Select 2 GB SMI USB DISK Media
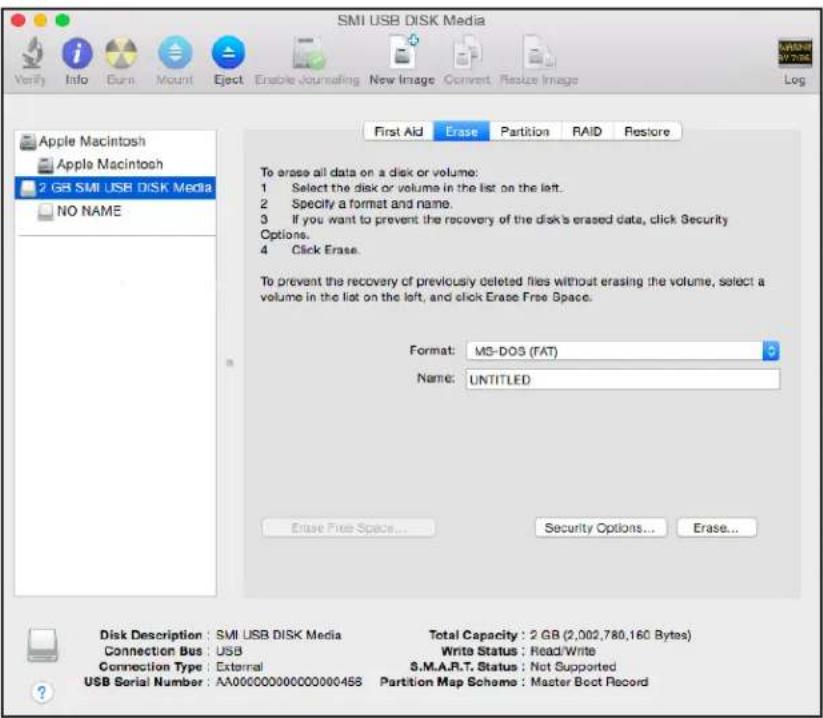 pyautogui.click(x=115, y=187)
